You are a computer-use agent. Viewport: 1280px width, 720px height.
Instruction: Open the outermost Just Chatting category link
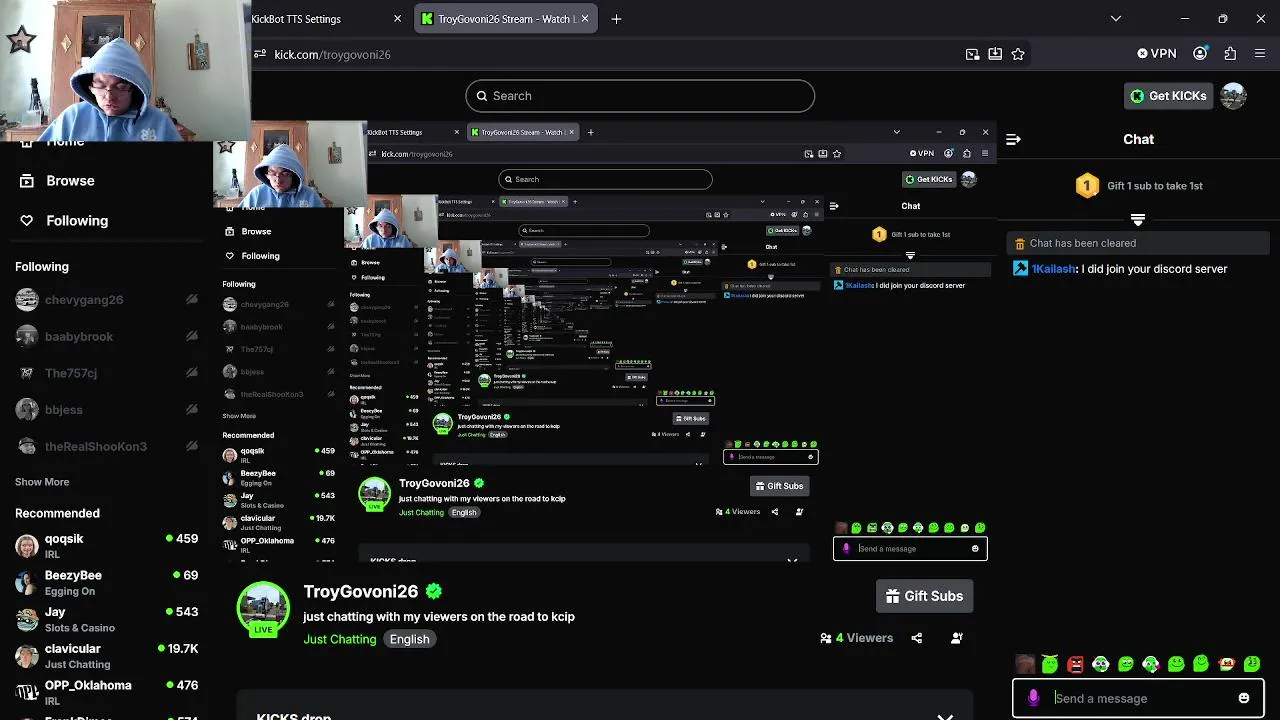pos(340,639)
